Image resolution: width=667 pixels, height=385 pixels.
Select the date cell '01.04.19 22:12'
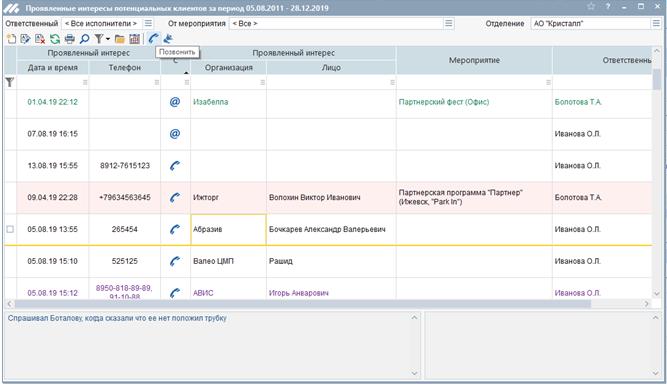click(52, 102)
